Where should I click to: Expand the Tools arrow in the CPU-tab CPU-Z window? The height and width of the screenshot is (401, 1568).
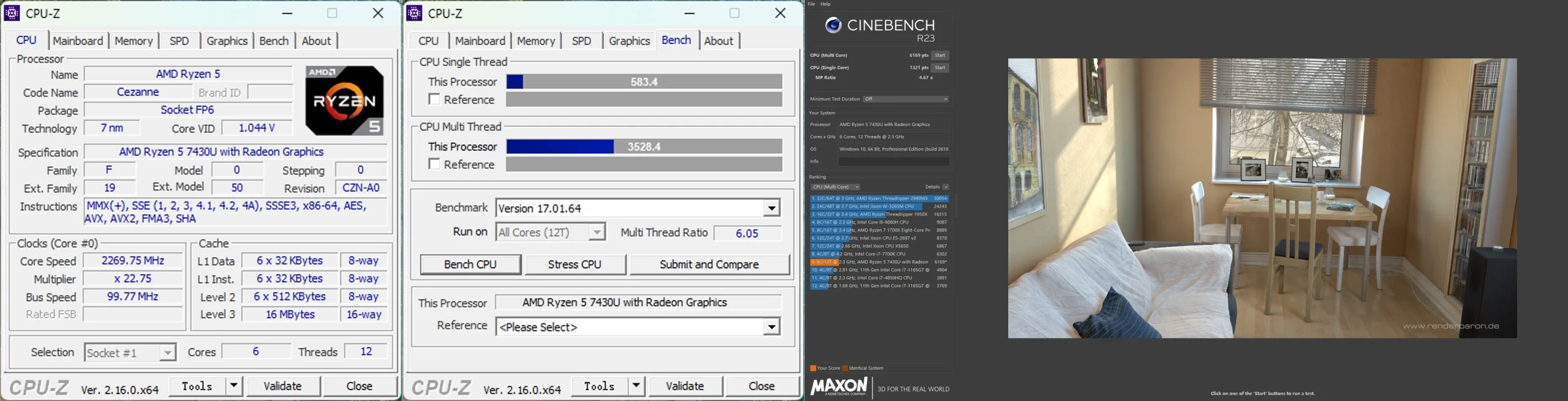(234, 386)
